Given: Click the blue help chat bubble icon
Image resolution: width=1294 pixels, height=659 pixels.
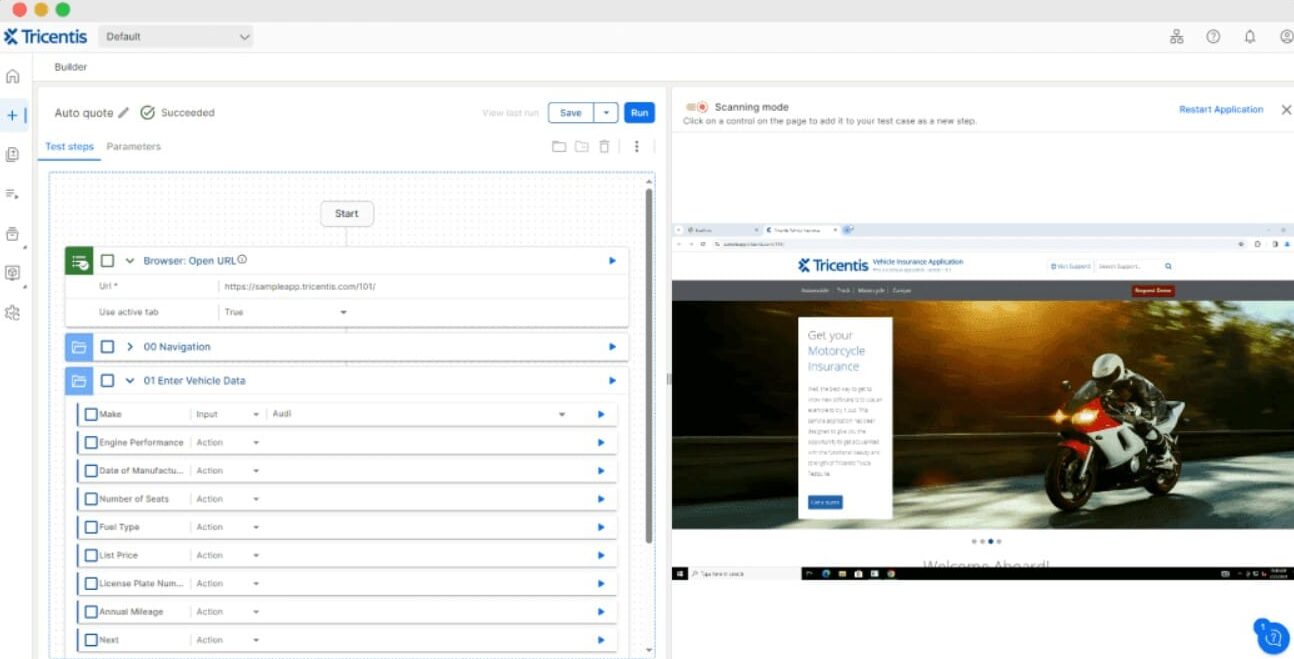Looking at the screenshot, I should click(1273, 637).
